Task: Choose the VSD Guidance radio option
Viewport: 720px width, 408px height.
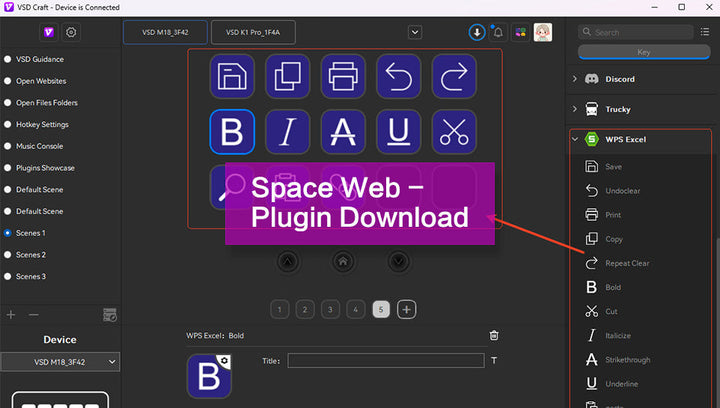Action: point(7,59)
